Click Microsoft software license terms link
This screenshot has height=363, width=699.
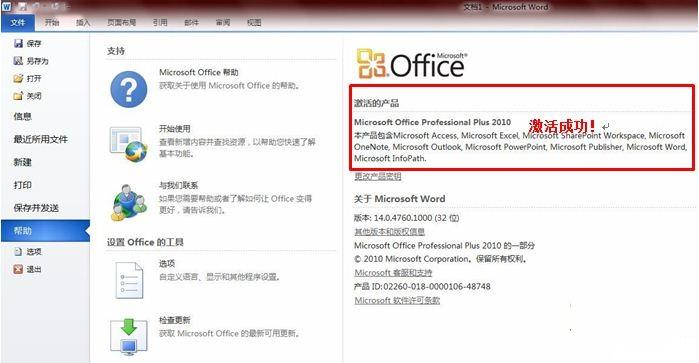(397, 300)
